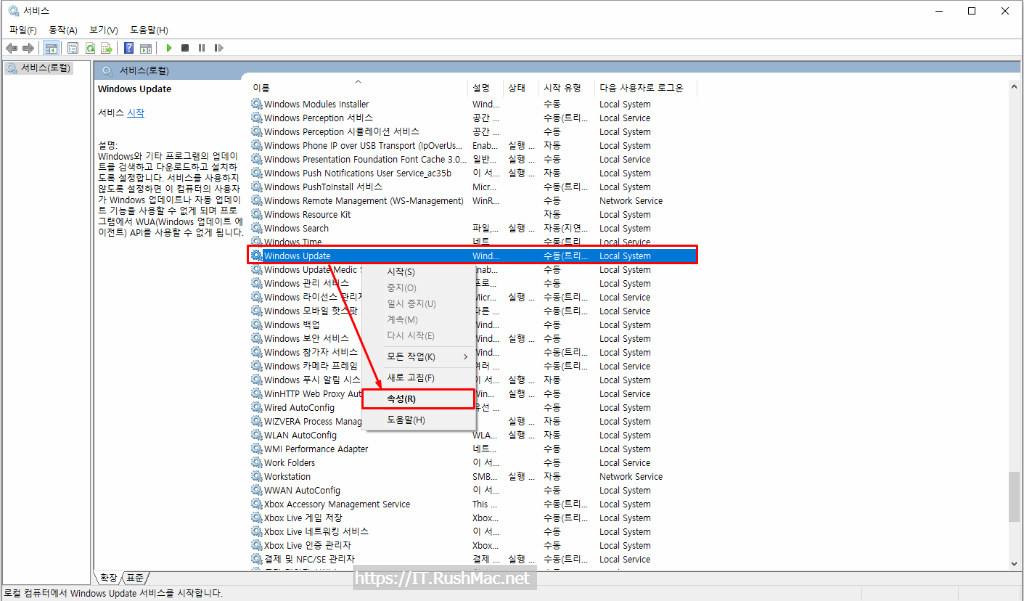Select the Windows Search service icon

[x=257, y=228]
